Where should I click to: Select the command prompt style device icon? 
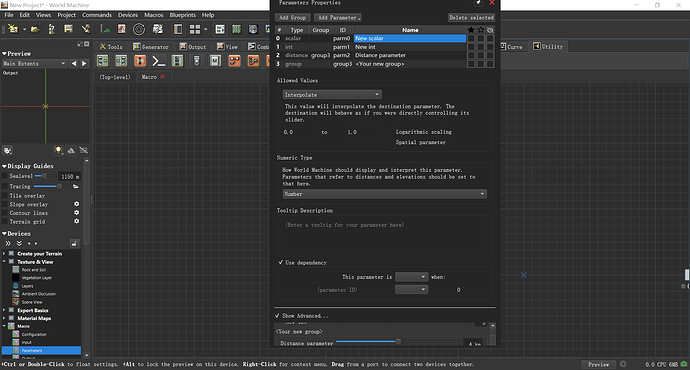click(x=158, y=61)
